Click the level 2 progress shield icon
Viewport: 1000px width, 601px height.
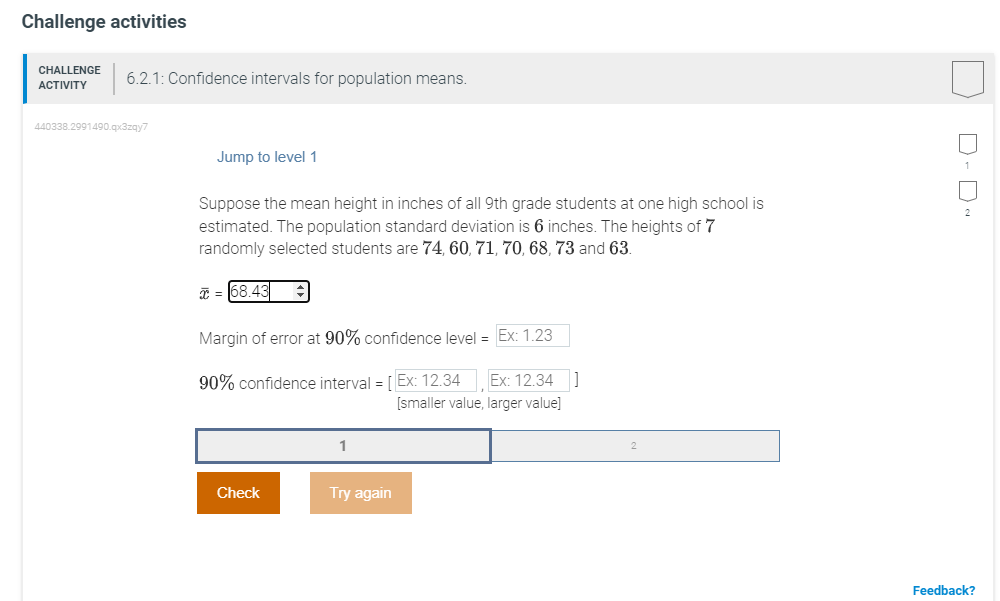[x=966, y=190]
